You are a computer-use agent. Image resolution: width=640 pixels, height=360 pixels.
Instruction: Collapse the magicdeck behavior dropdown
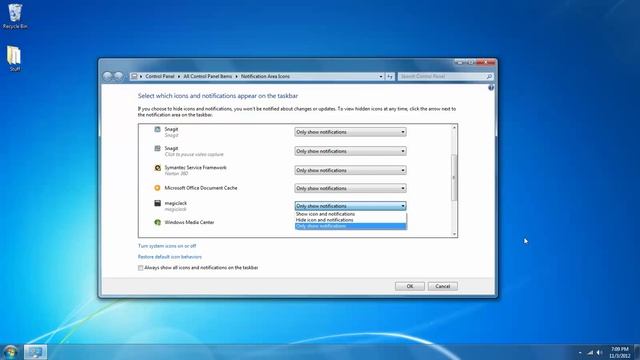(350, 206)
